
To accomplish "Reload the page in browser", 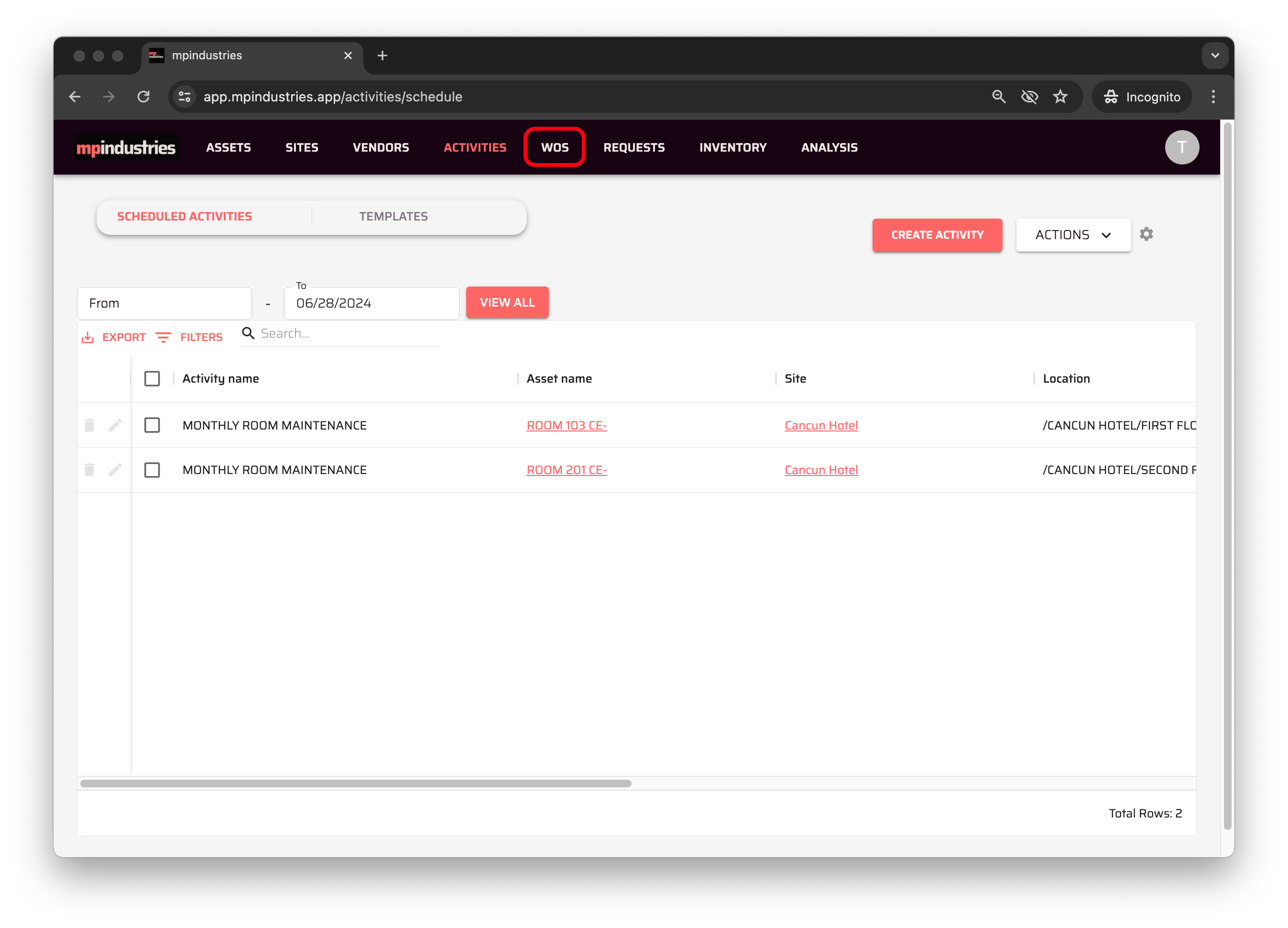I will pyautogui.click(x=144, y=97).
